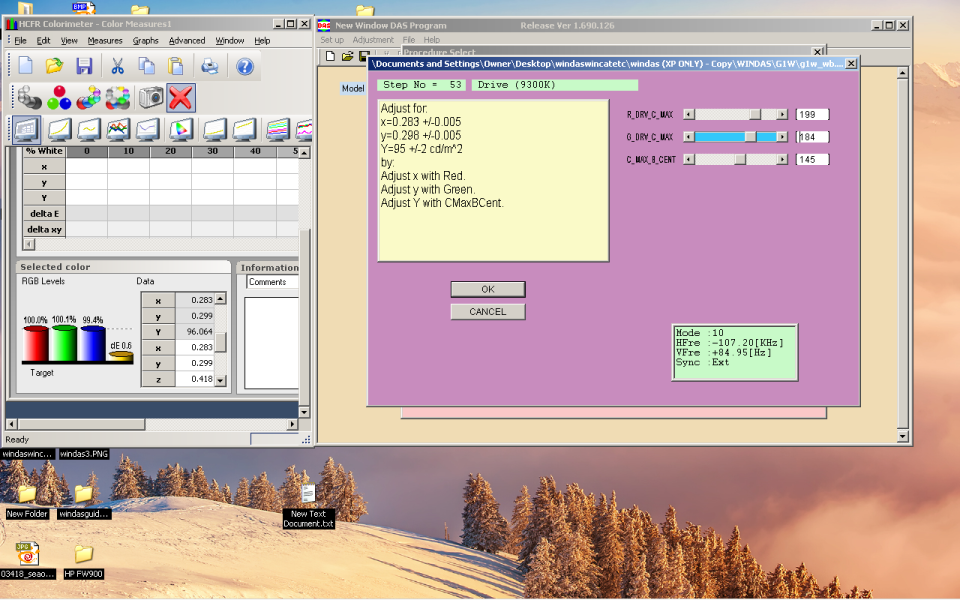The width and height of the screenshot is (960, 600).
Task: Click the G_DRV_C_MAX slider thumb
Action: [x=750, y=137]
